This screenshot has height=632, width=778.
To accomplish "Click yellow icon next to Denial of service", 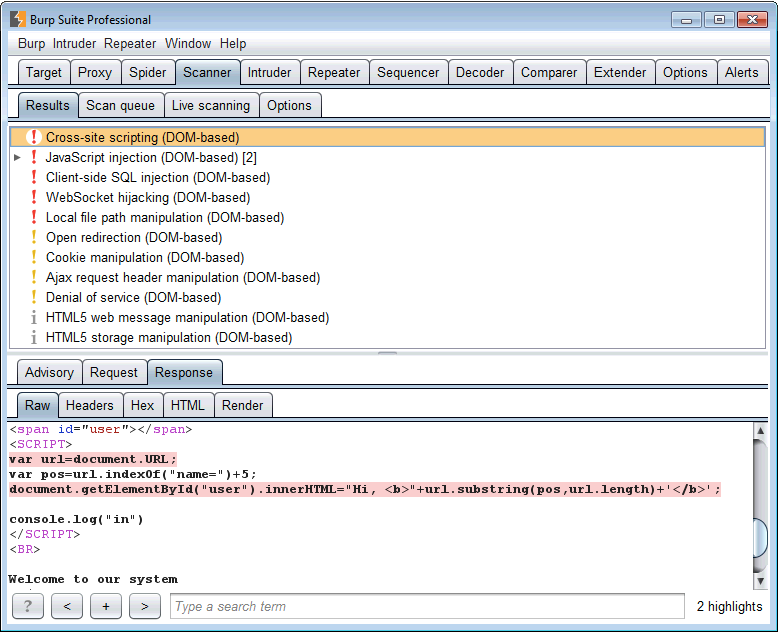I will coord(34,297).
